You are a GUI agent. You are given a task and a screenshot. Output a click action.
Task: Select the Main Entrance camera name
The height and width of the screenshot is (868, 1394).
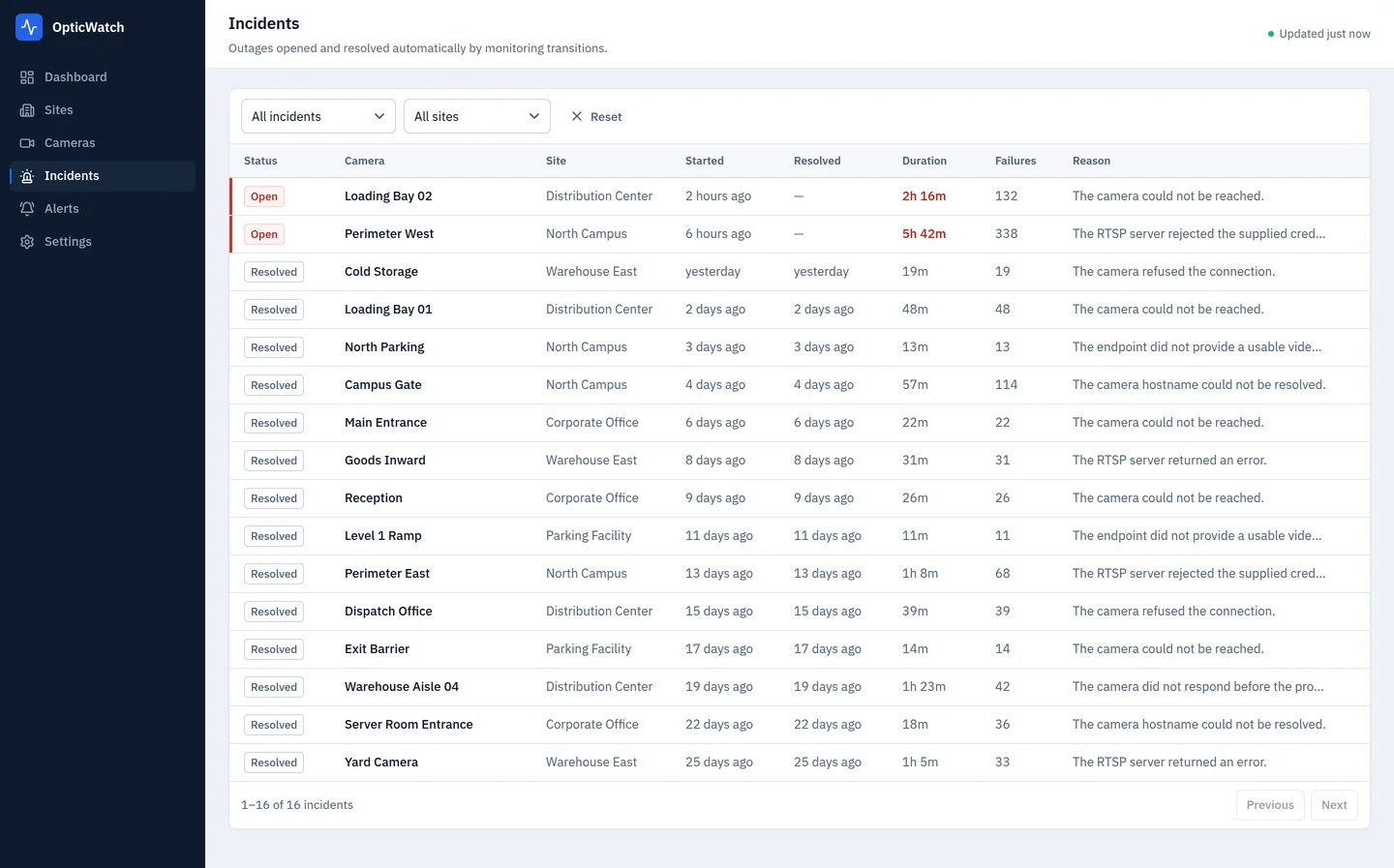(385, 423)
